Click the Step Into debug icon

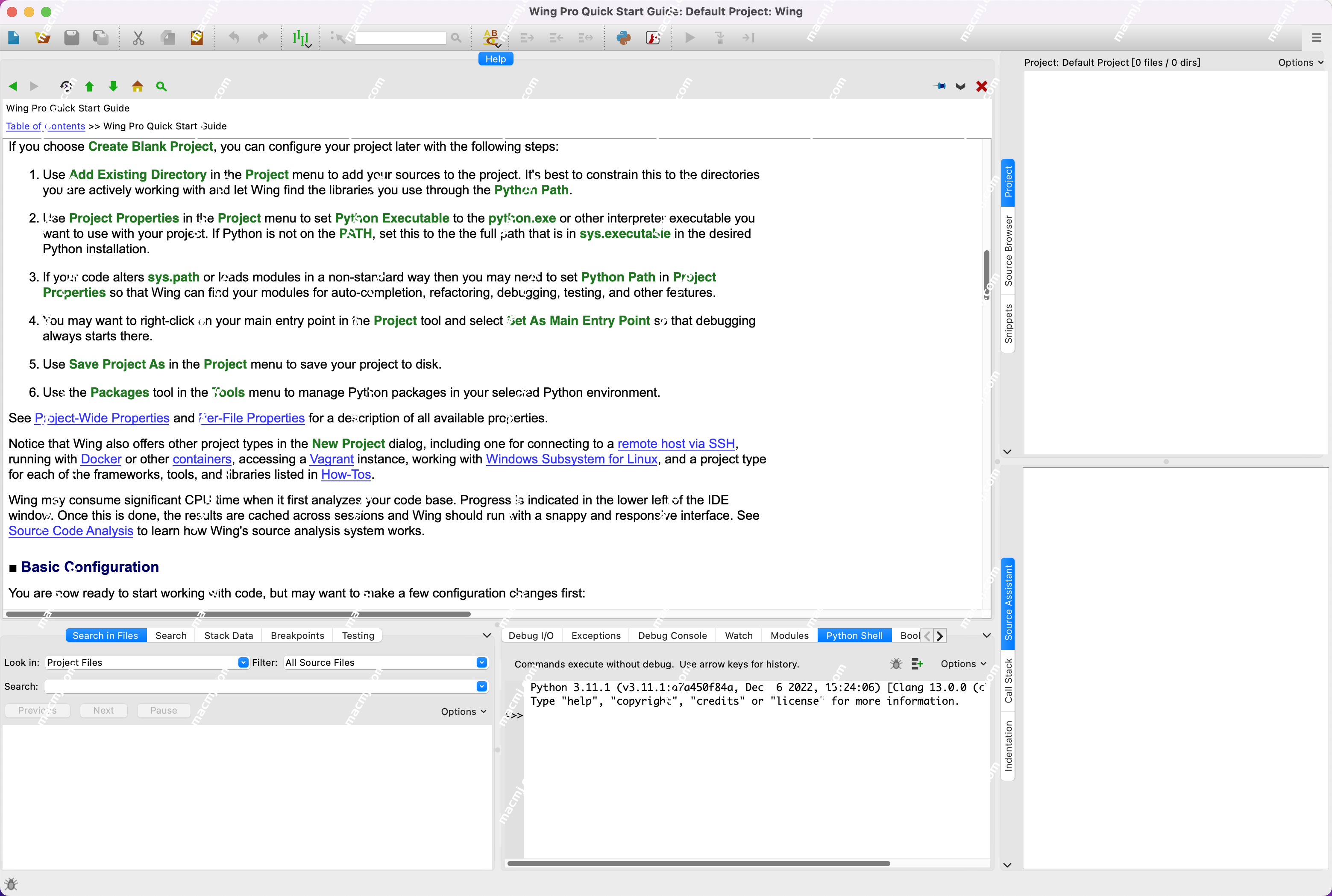click(x=719, y=38)
